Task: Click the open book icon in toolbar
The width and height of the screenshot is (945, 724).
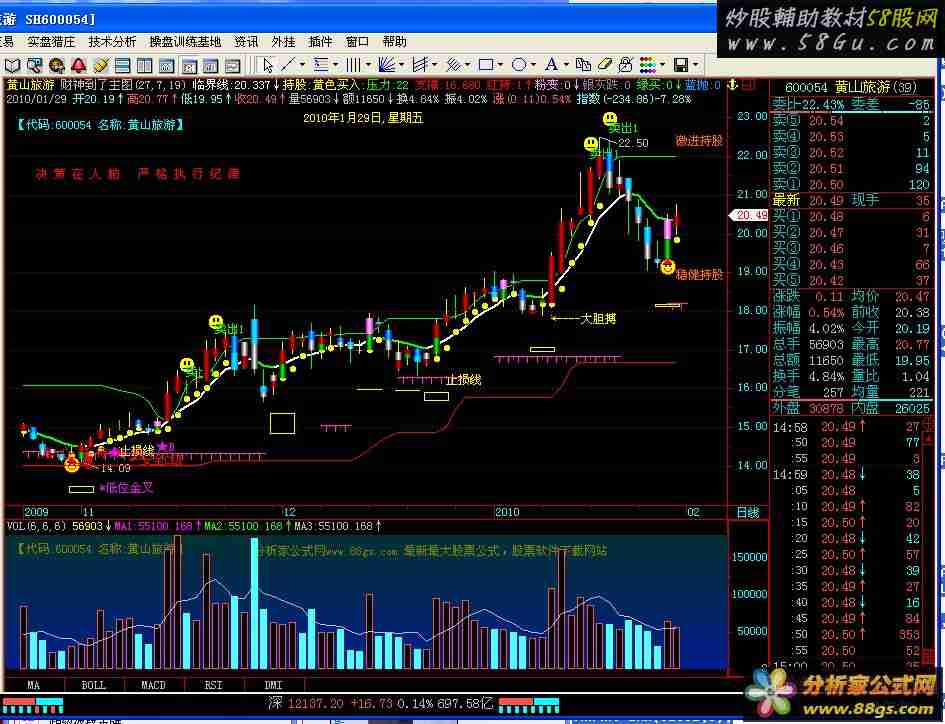Action: point(13,65)
